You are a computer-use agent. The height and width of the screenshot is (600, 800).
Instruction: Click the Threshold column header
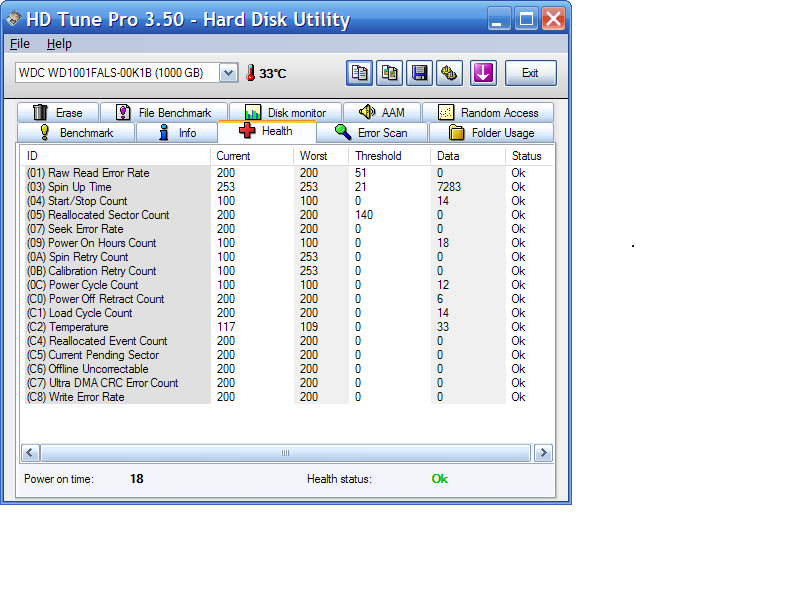click(x=378, y=156)
